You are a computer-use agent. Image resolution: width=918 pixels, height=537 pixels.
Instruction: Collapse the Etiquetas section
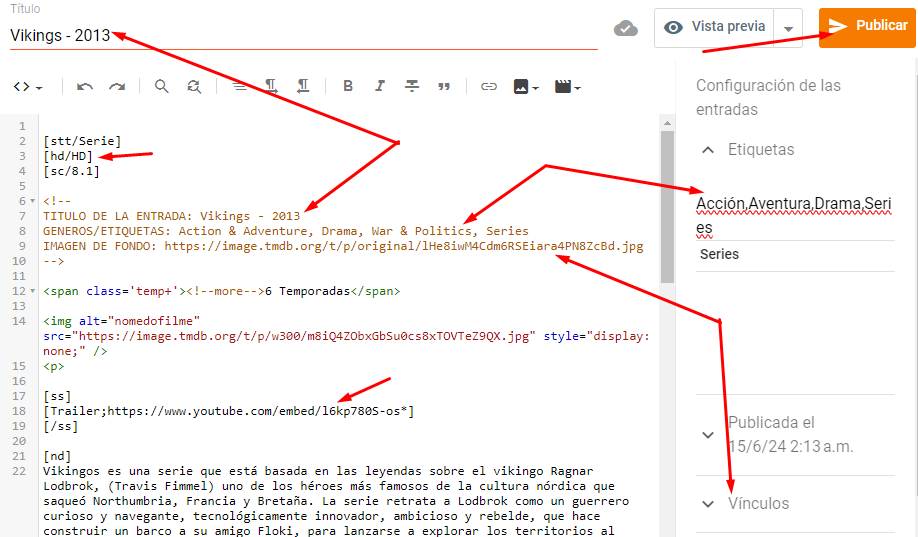(x=708, y=150)
